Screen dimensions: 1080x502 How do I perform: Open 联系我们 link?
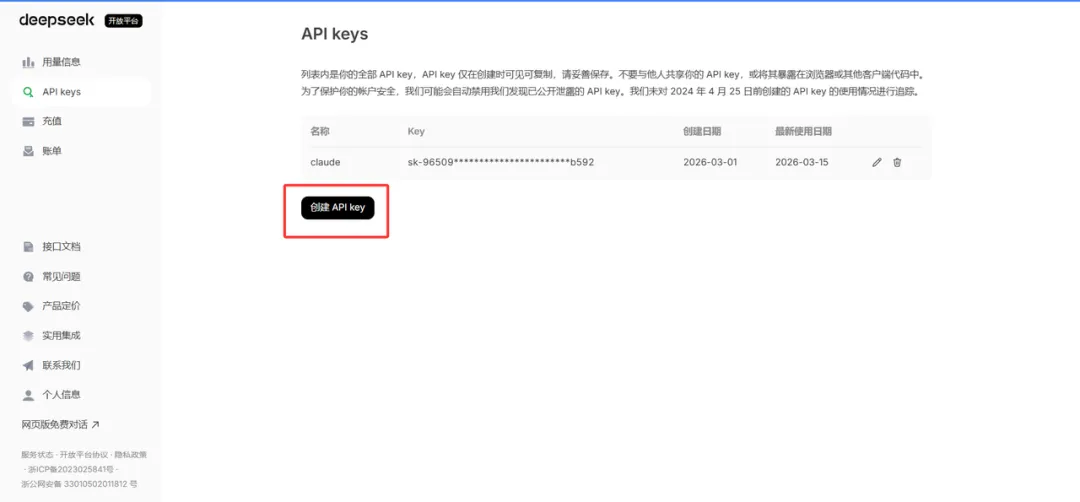[61, 365]
